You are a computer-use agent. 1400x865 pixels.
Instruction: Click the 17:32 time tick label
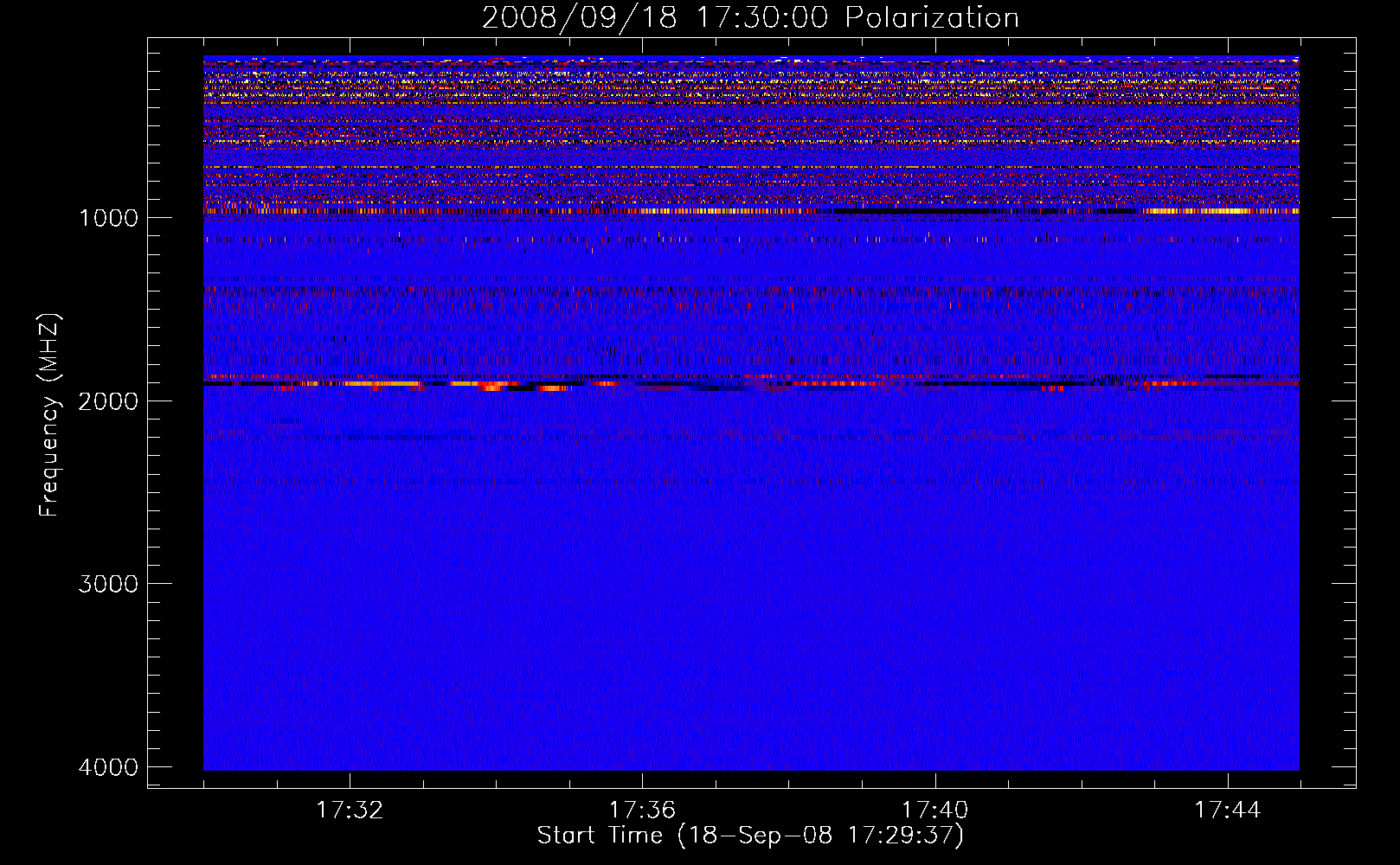pyautogui.click(x=350, y=811)
